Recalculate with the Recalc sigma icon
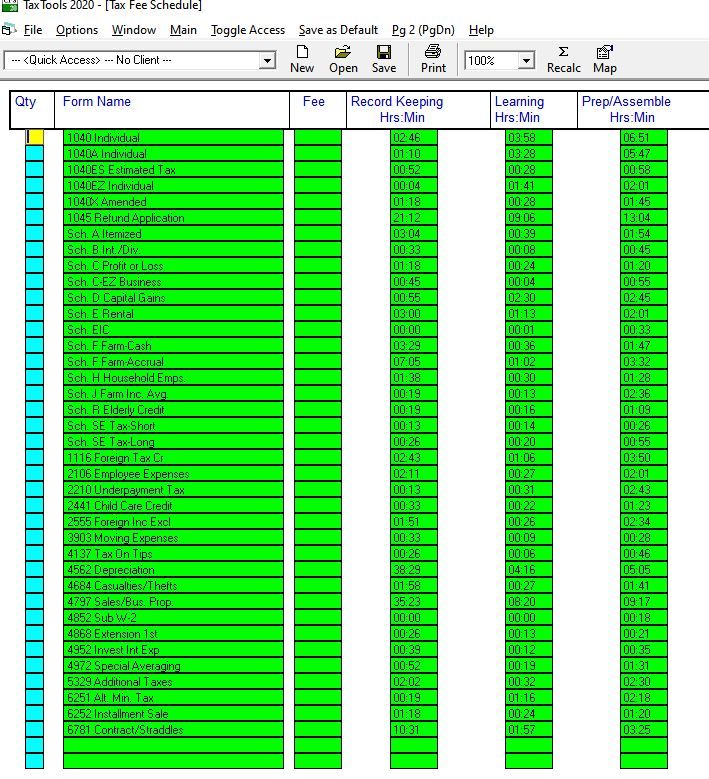This screenshot has width=709, height=779. point(563,59)
